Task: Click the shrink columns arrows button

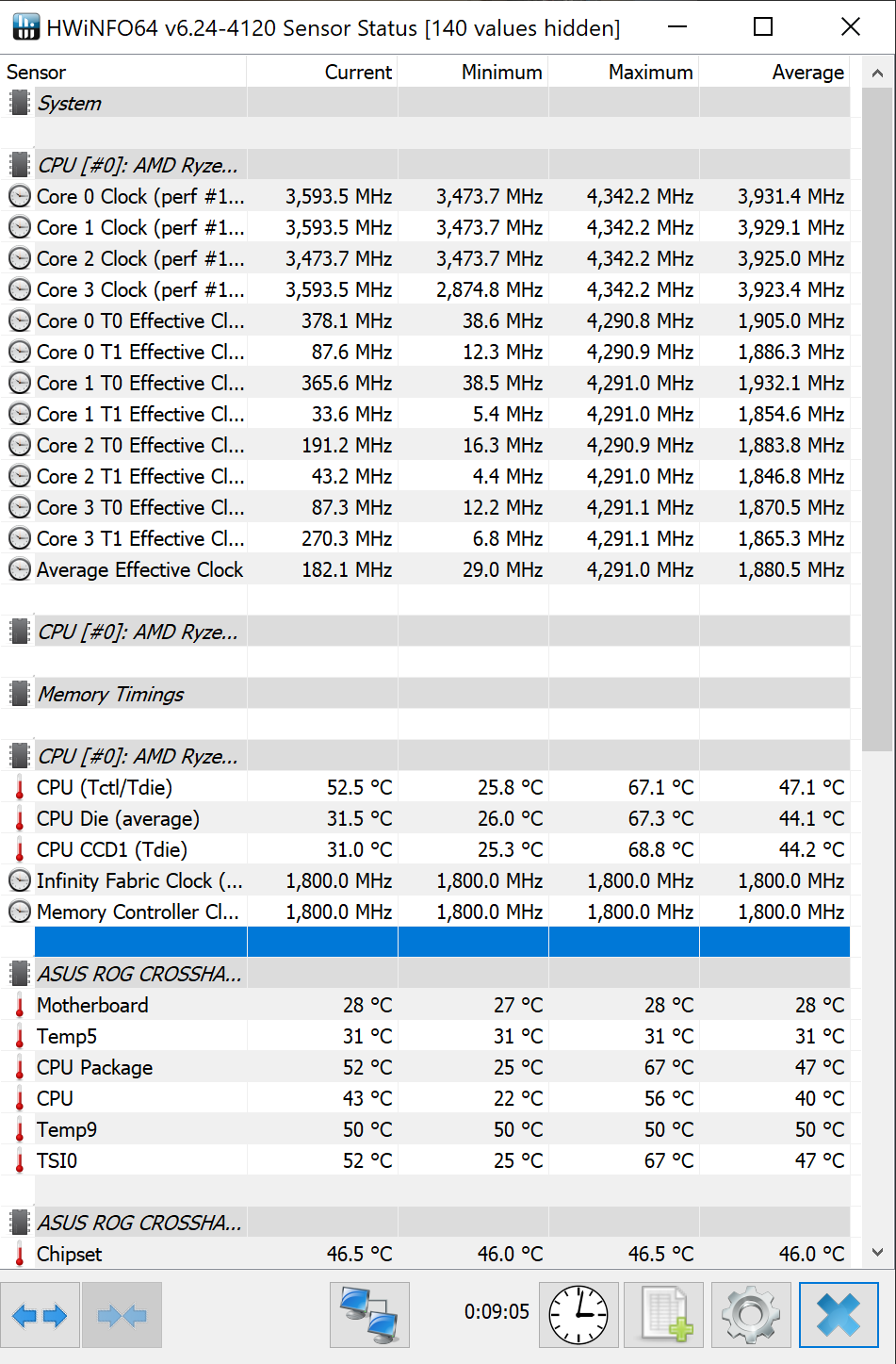Action: pyautogui.click(x=122, y=1315)
